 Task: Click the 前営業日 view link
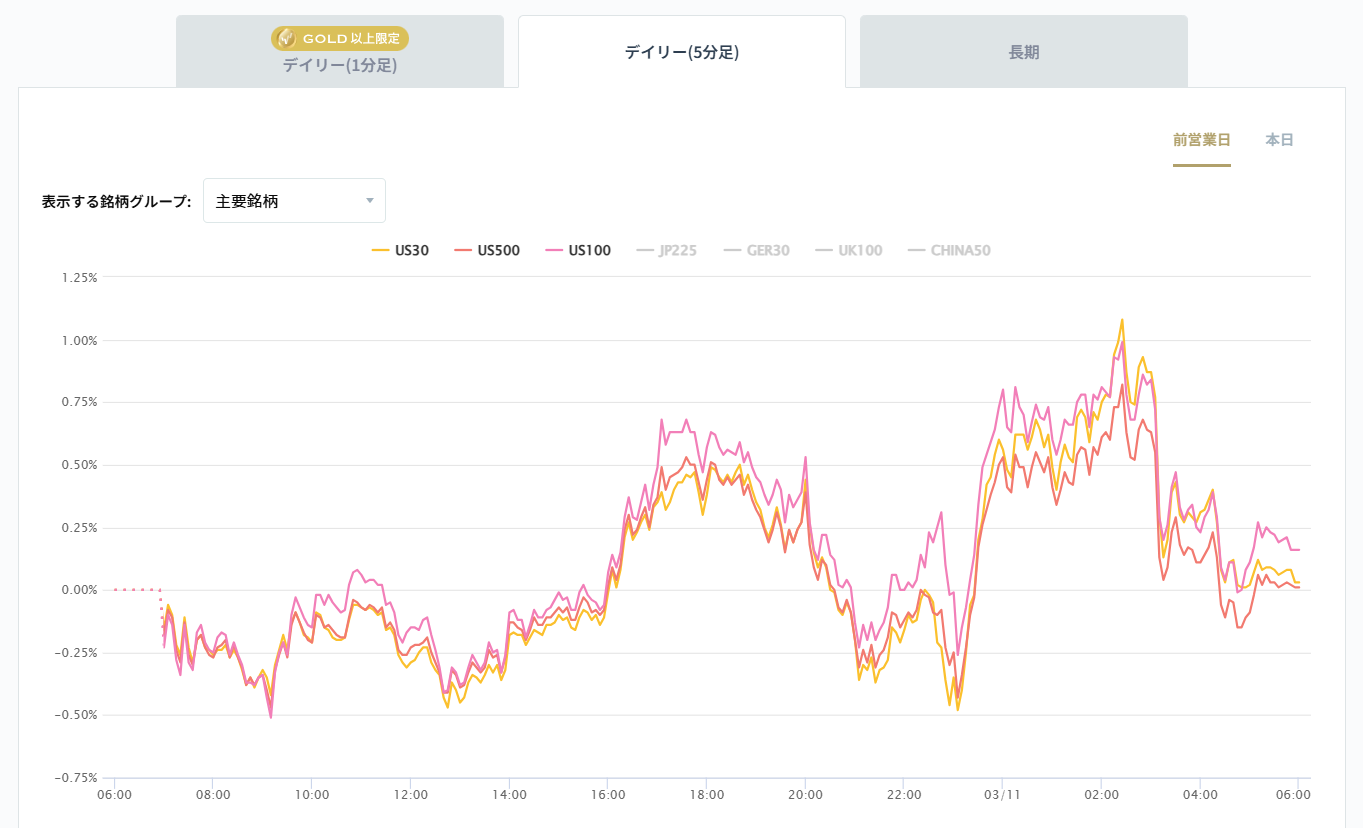[x=1202, y=140]
